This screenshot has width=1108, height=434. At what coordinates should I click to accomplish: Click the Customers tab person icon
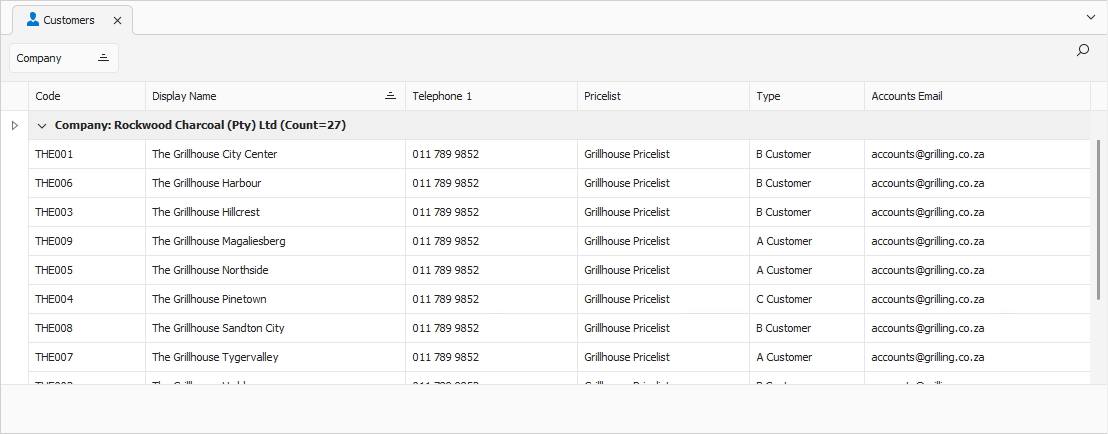pos(33,20)
